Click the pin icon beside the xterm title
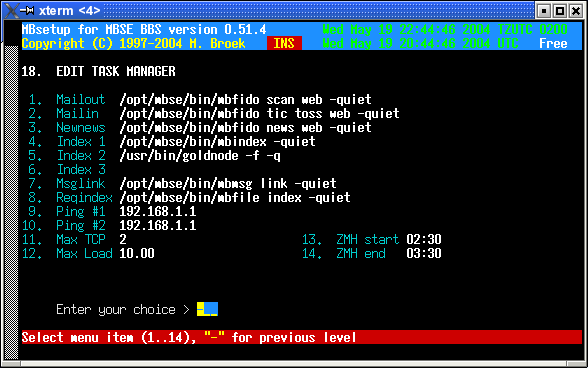This screenshot has height=368, width=588. point(27,11)
